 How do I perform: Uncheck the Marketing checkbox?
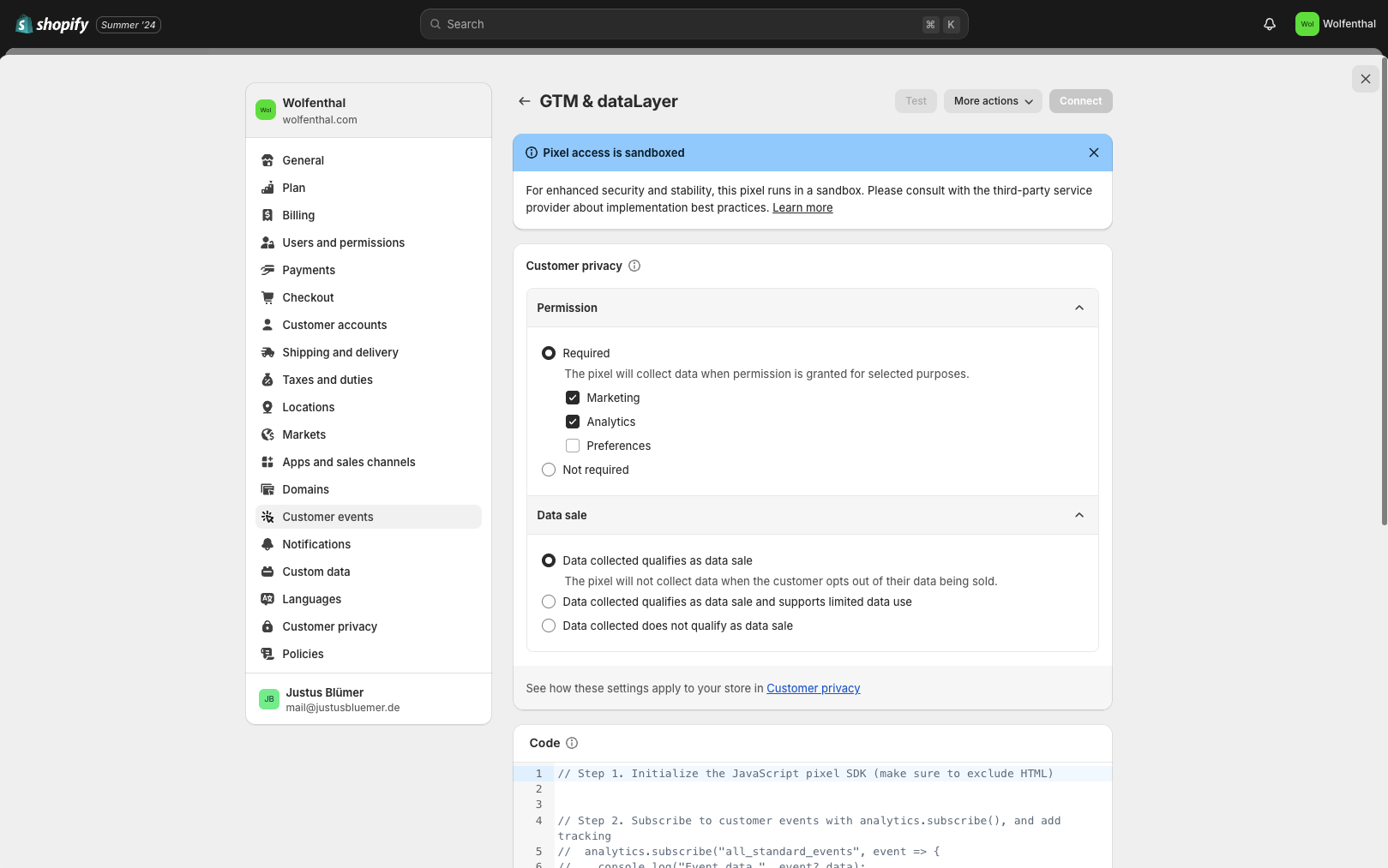(x=573, y=398)
